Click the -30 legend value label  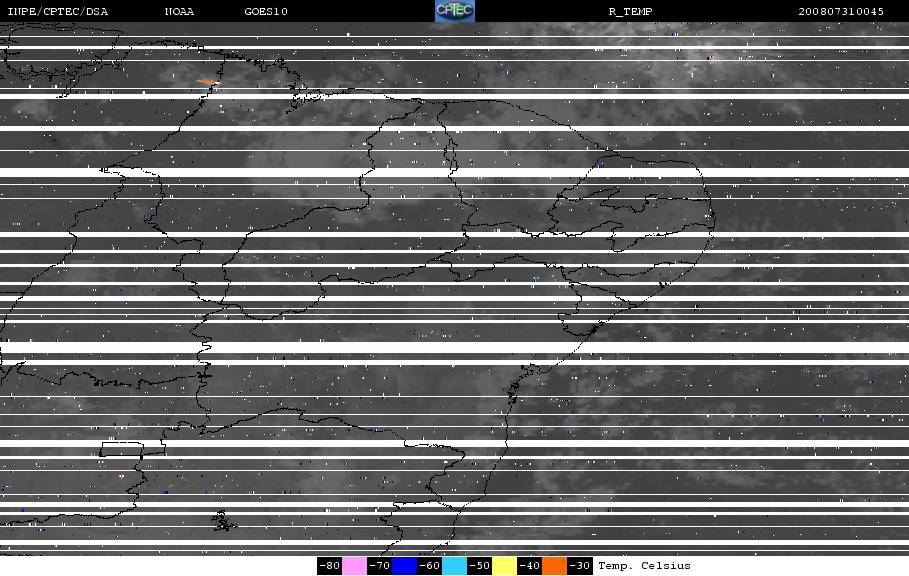point(580,566)
